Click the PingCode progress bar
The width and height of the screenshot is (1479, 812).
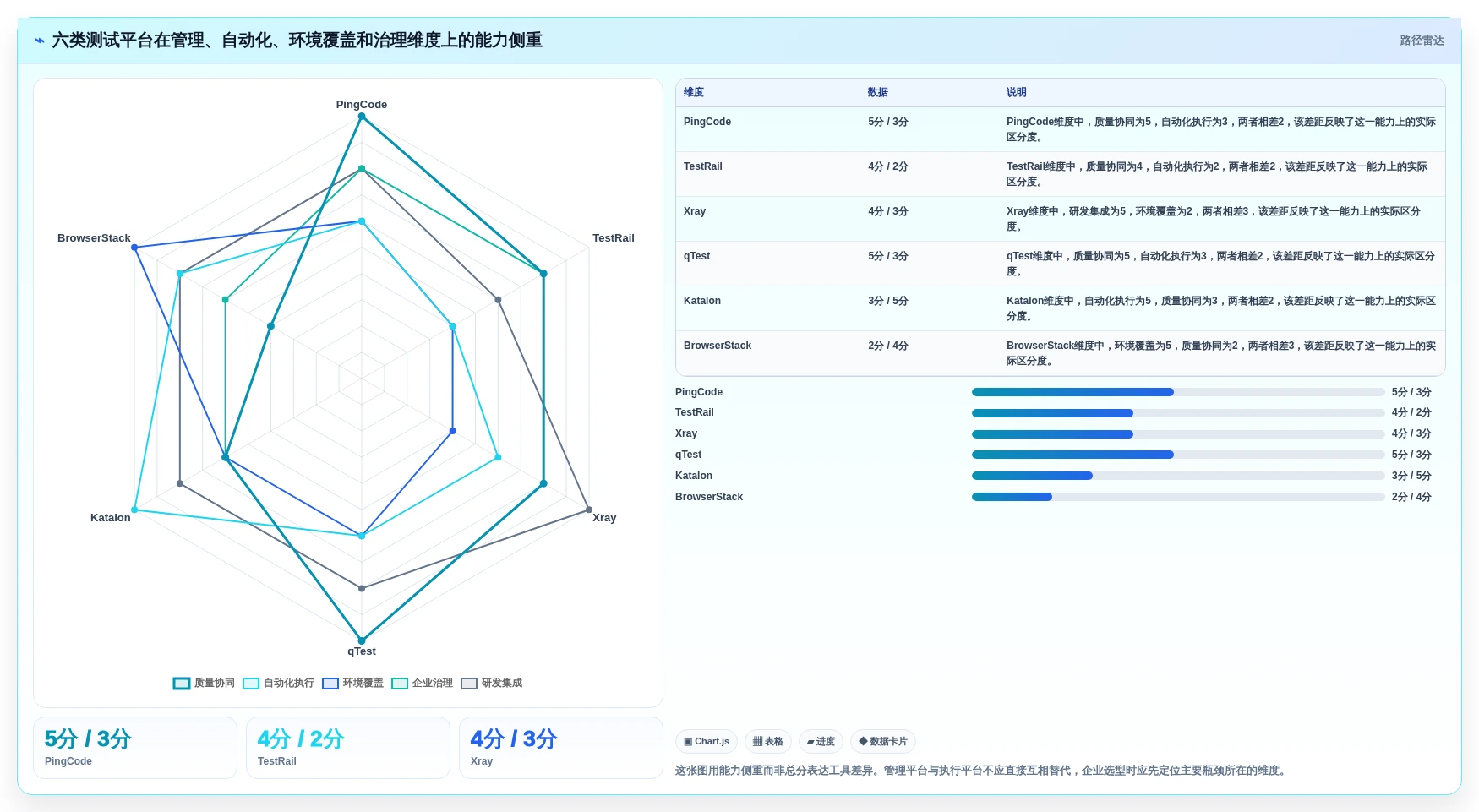pyautogui.click(x=1178, y=392)
